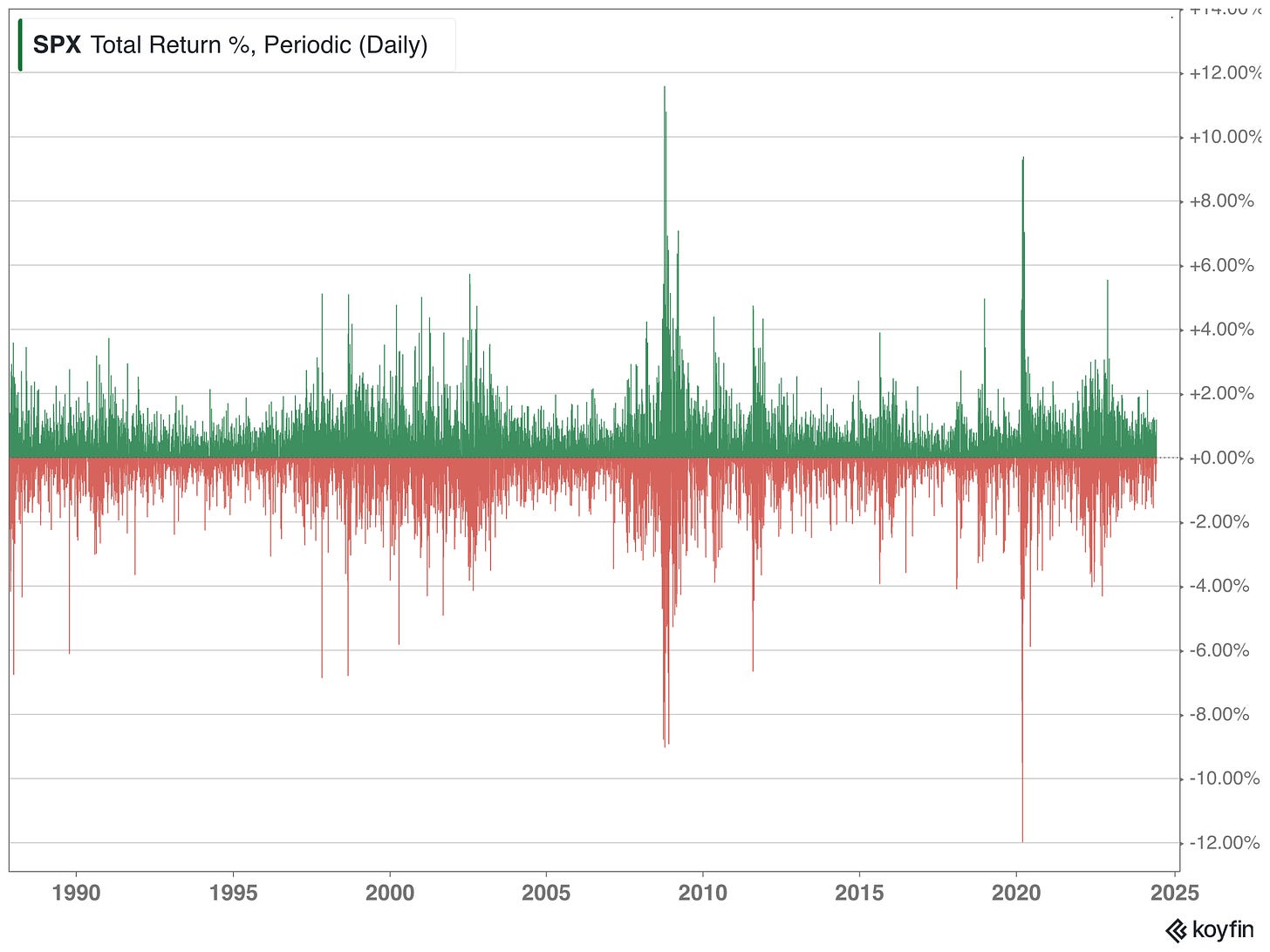
Task: Click the +12.00% y-axis label
Action: click(1226, 72)
